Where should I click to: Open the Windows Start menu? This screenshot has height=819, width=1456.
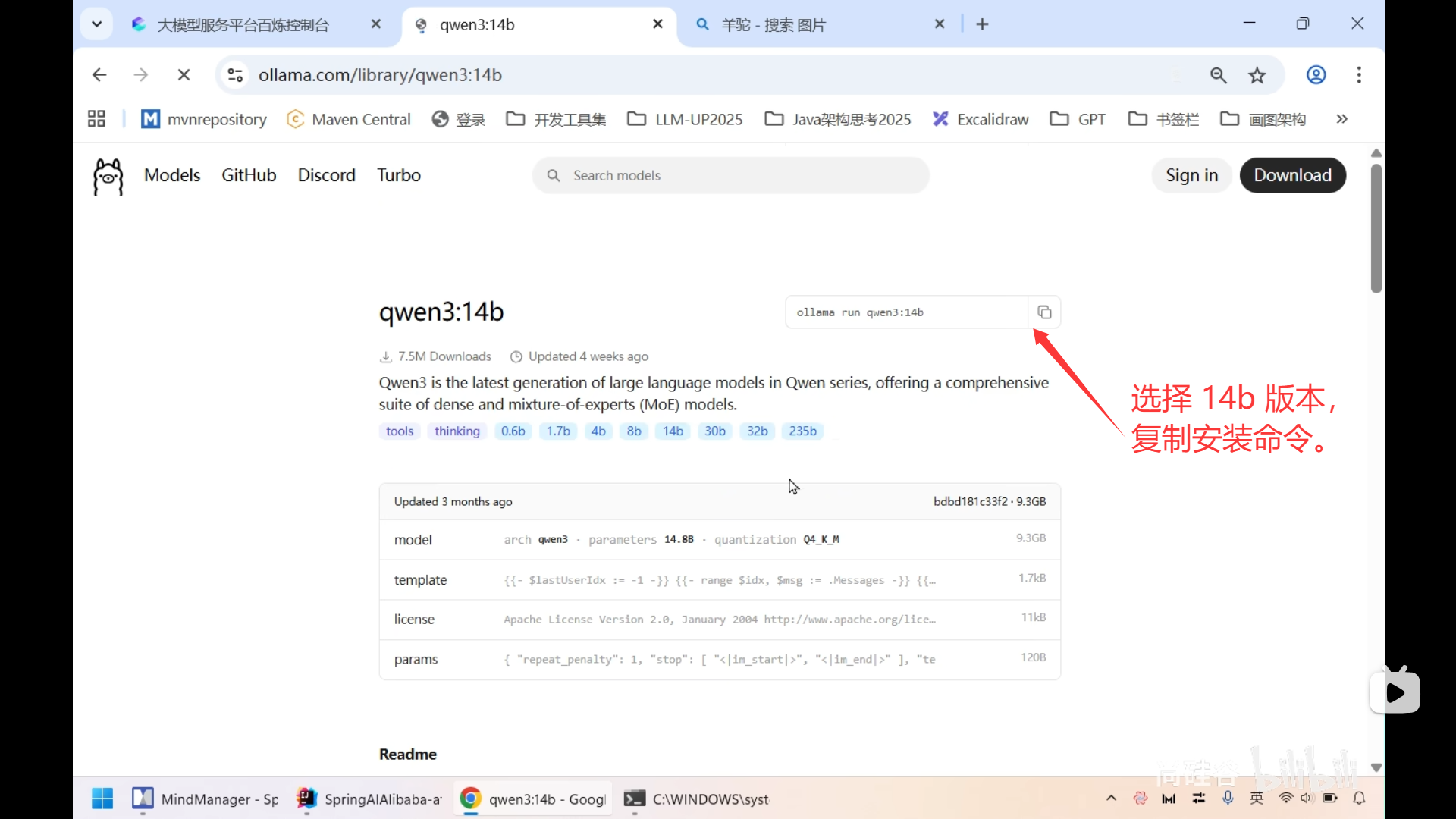point(102,799)
